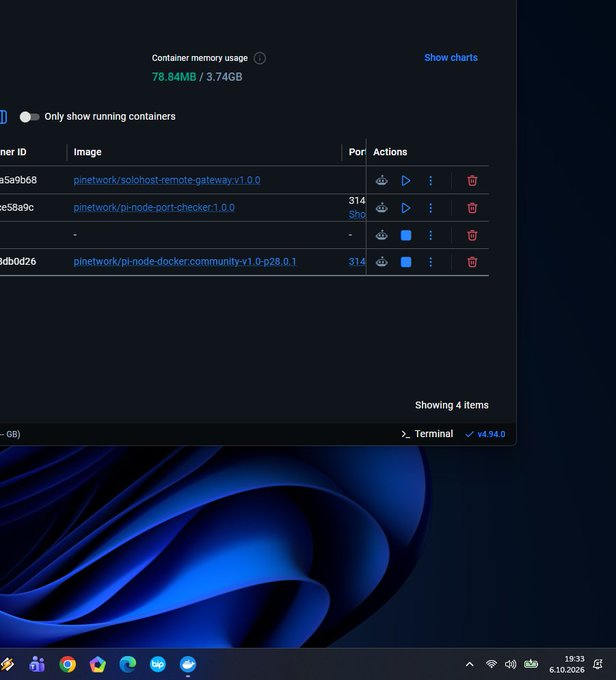Open the Terminal panel
This screenshot has height=680, width=616.
[427, 434]
